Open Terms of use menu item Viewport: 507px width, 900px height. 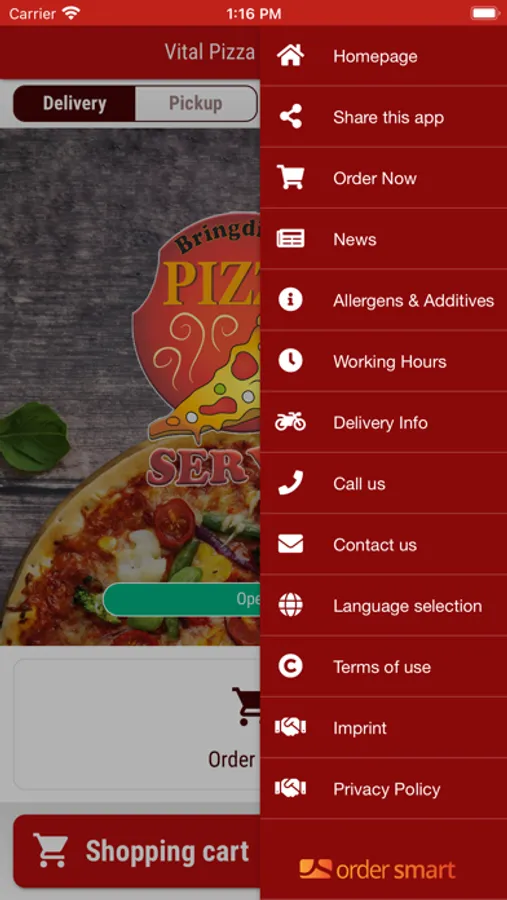[384, 666]
